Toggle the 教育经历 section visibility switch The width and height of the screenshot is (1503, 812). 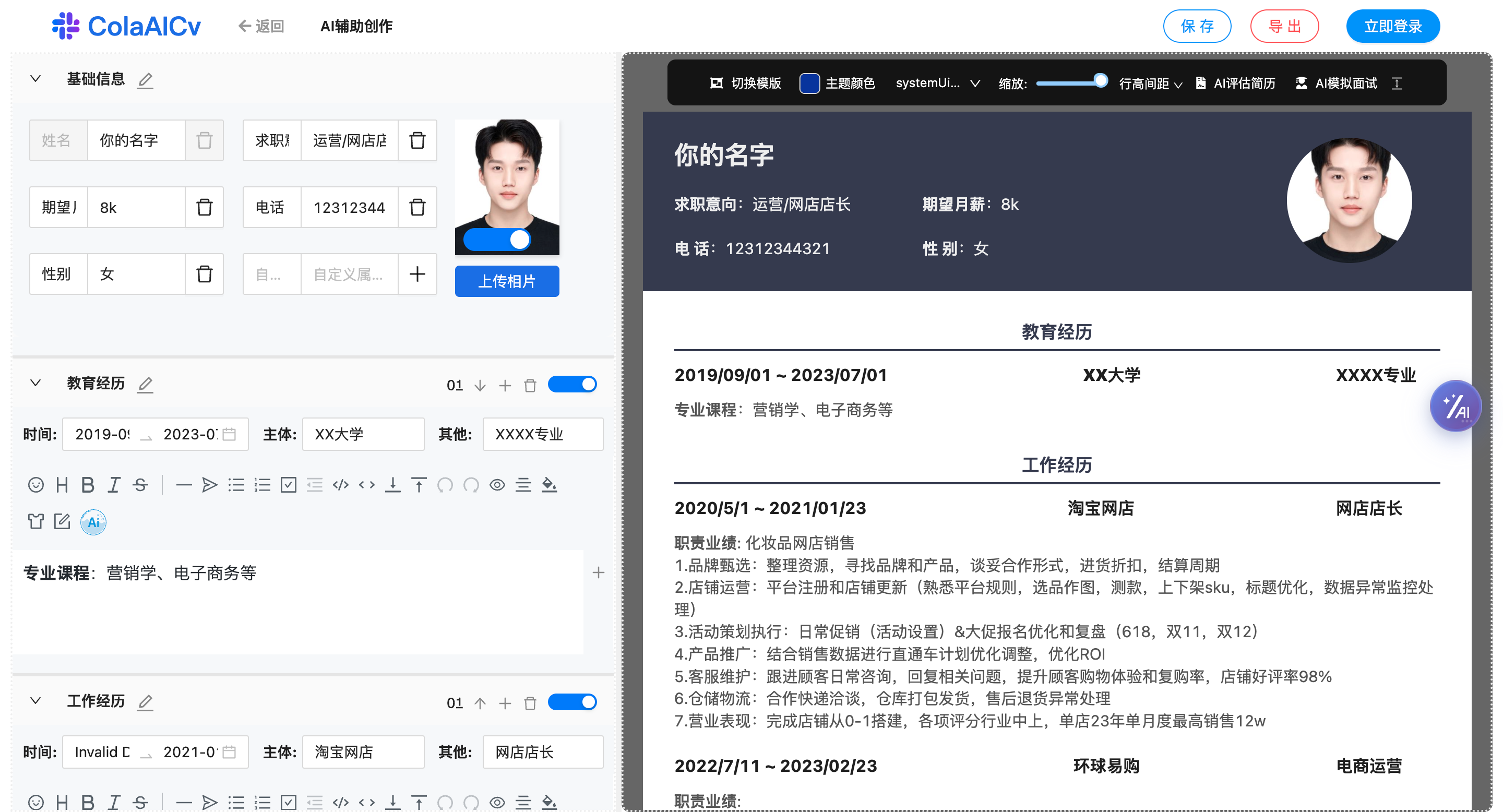coord(572,385)
